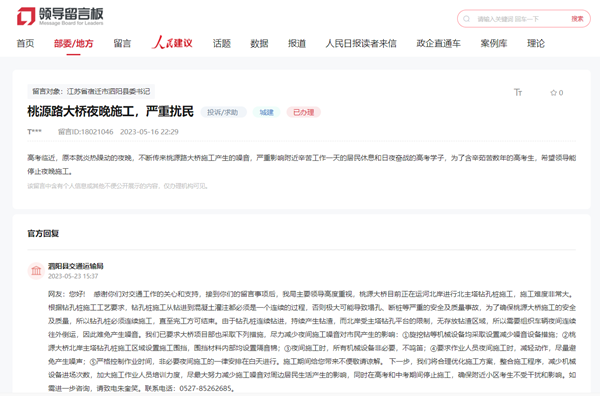Open the 话题 navigation tab
The height and width of the screenshot is (396, 600).
(x=222, y=43)
